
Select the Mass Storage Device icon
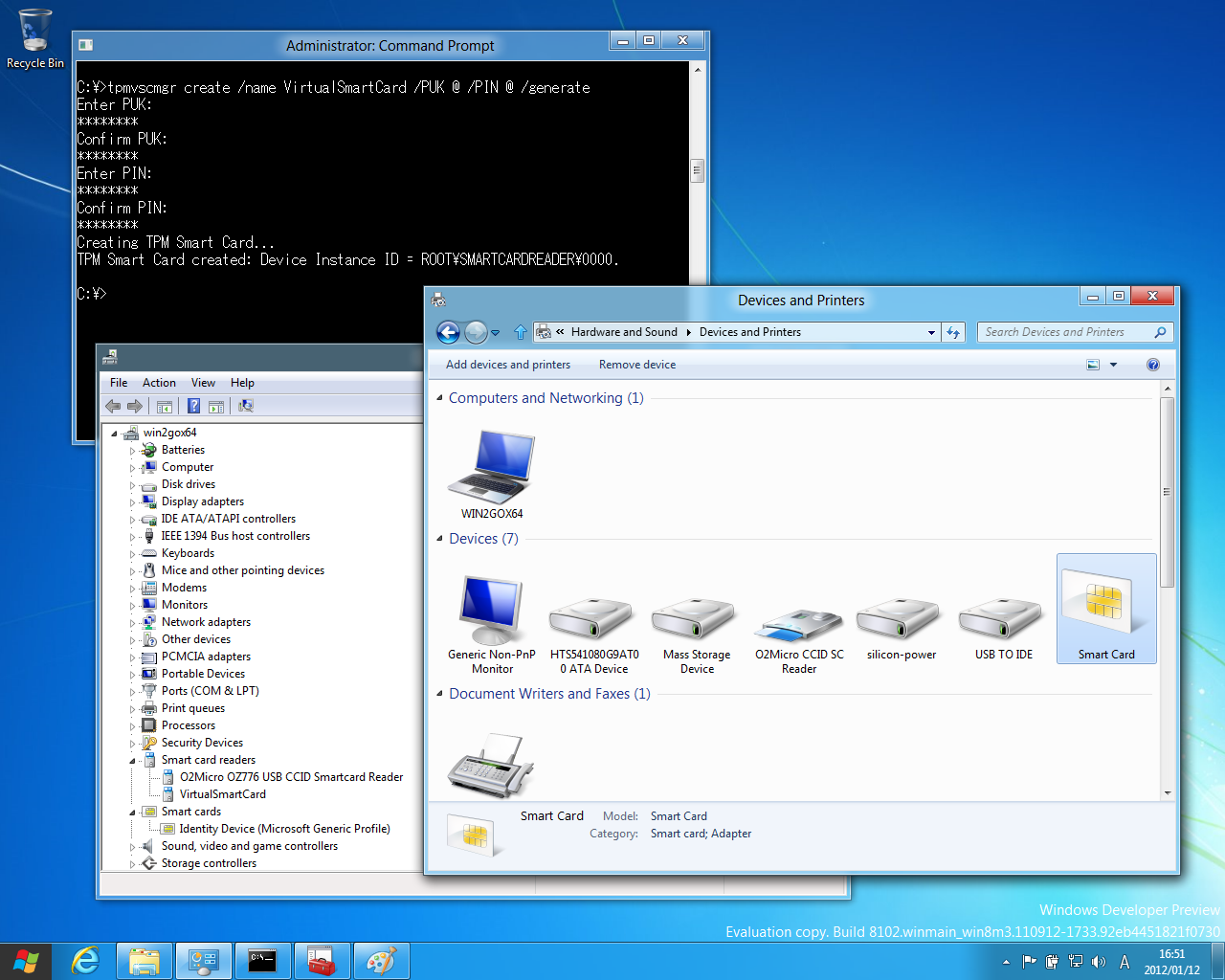[x=697, y=633]
